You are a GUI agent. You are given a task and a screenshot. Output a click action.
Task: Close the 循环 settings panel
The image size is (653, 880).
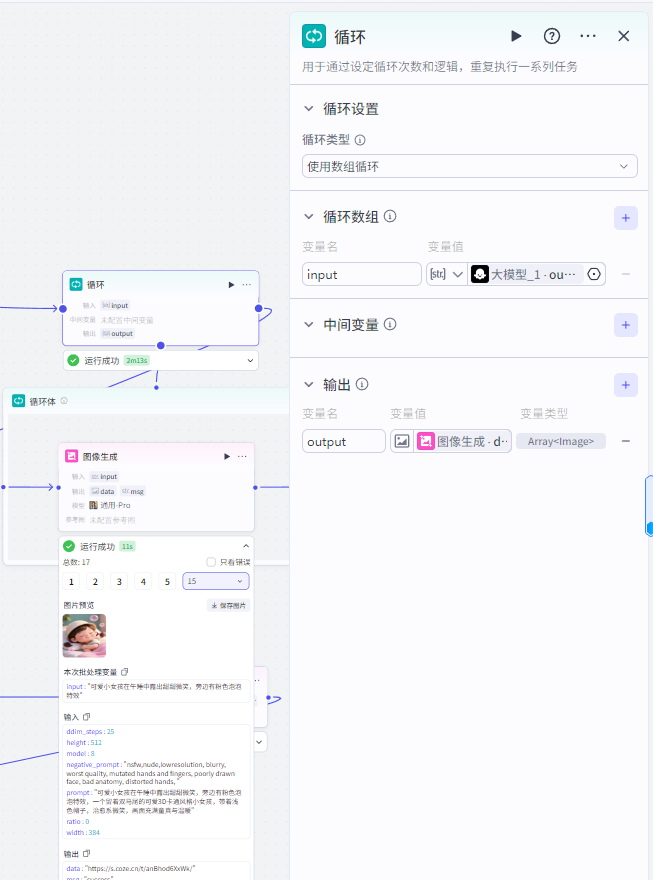624,36
